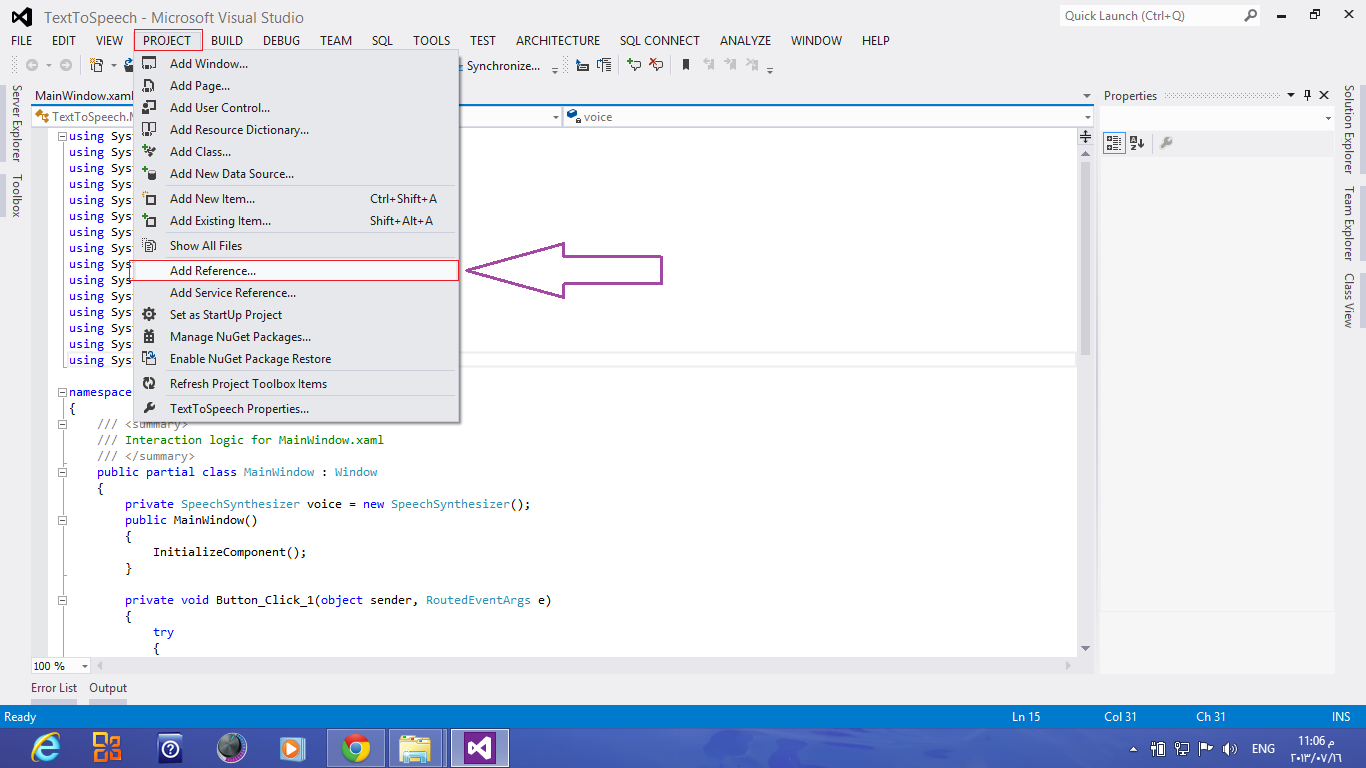Click the Add Resource Dictionary icon
Screen dimensions: 1366x768
[149, 129]
